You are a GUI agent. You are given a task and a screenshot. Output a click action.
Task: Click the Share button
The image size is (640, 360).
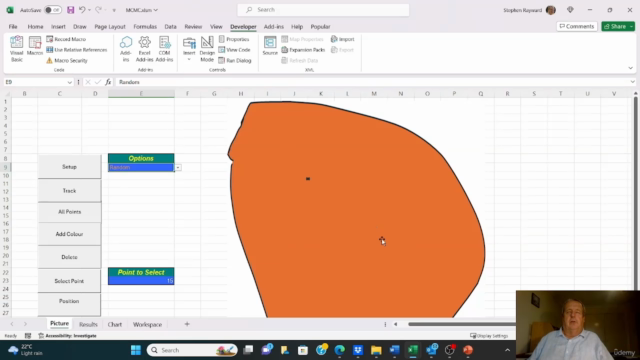[618, 26]
